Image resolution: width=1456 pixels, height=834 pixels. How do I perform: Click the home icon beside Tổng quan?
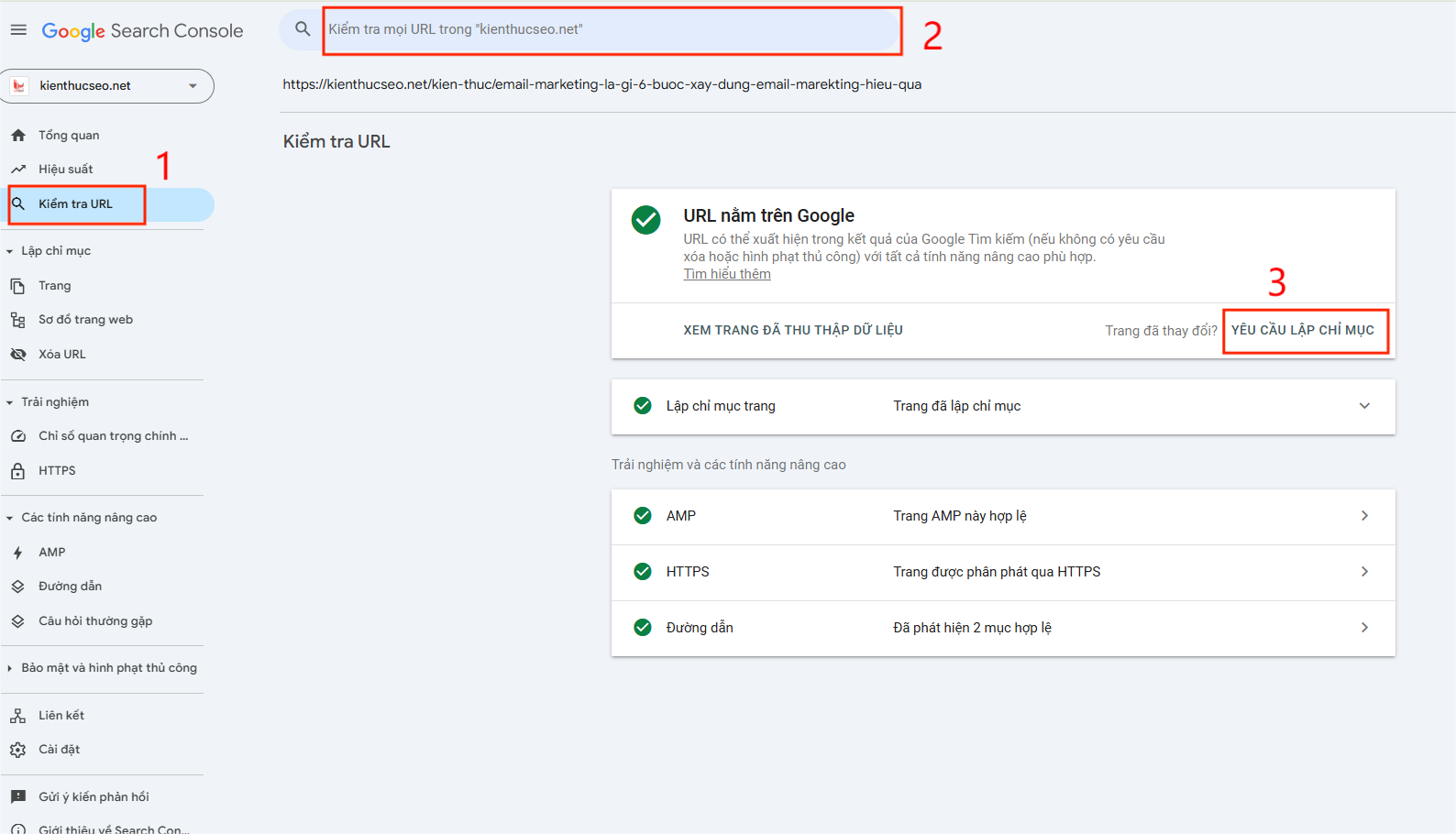click(18, 136)
